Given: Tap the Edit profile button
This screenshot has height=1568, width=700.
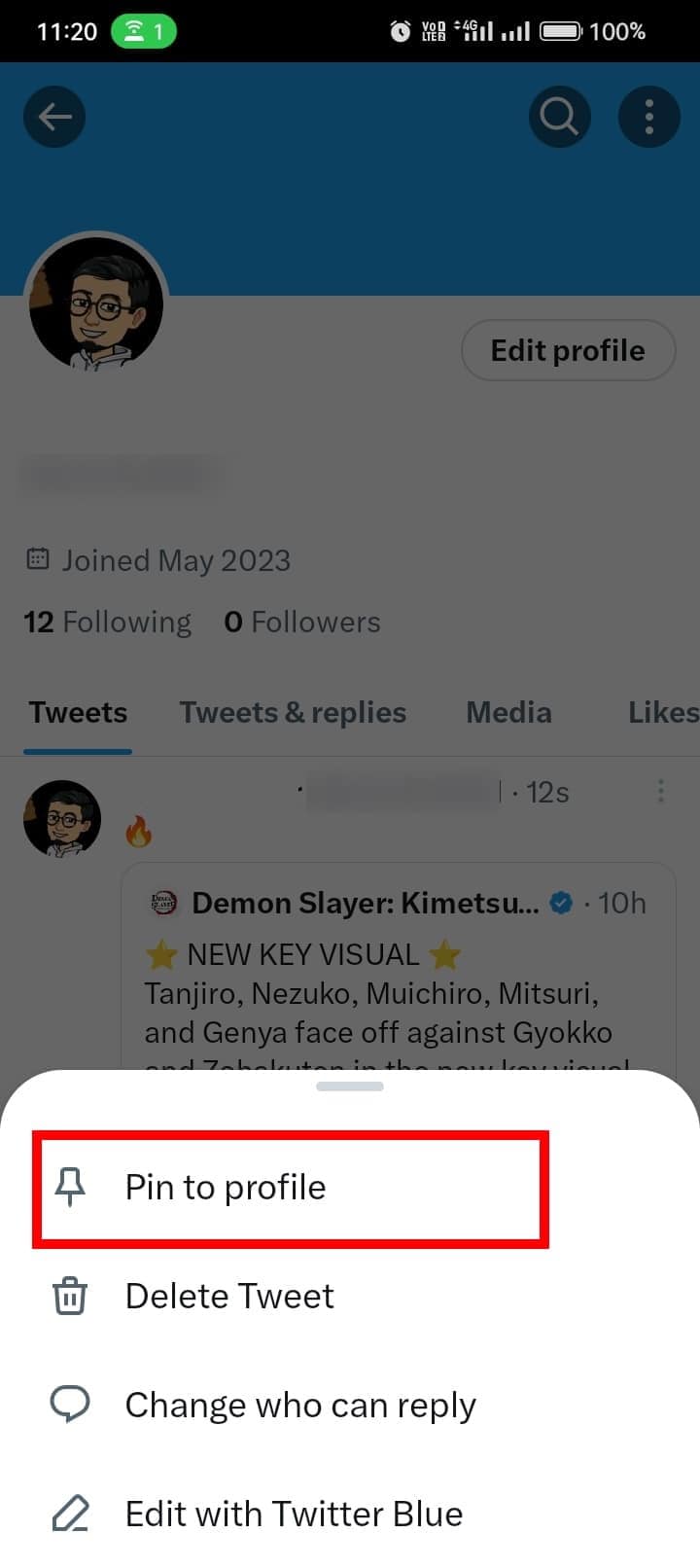Looking at the screenshot, I should coord(568,350).
